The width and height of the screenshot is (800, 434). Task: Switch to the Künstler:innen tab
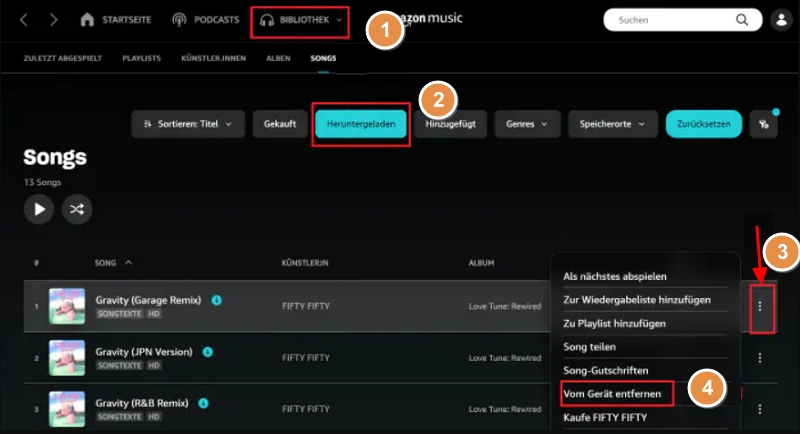[x=213, y=58]
